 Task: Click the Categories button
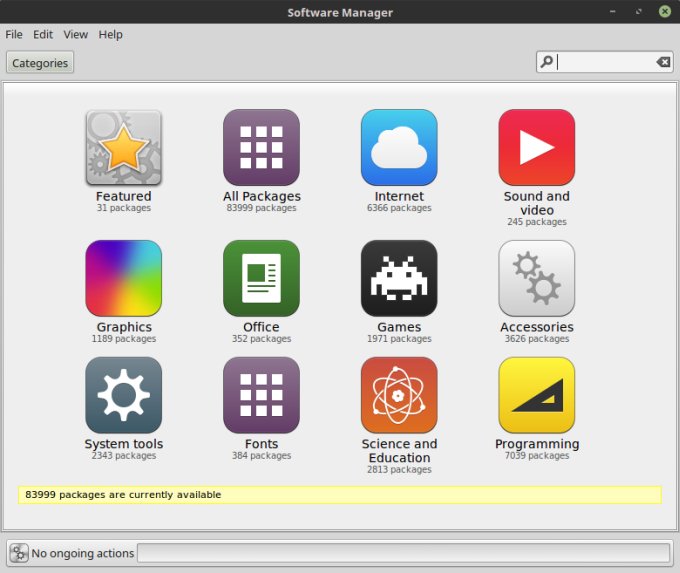click(40, 62)
